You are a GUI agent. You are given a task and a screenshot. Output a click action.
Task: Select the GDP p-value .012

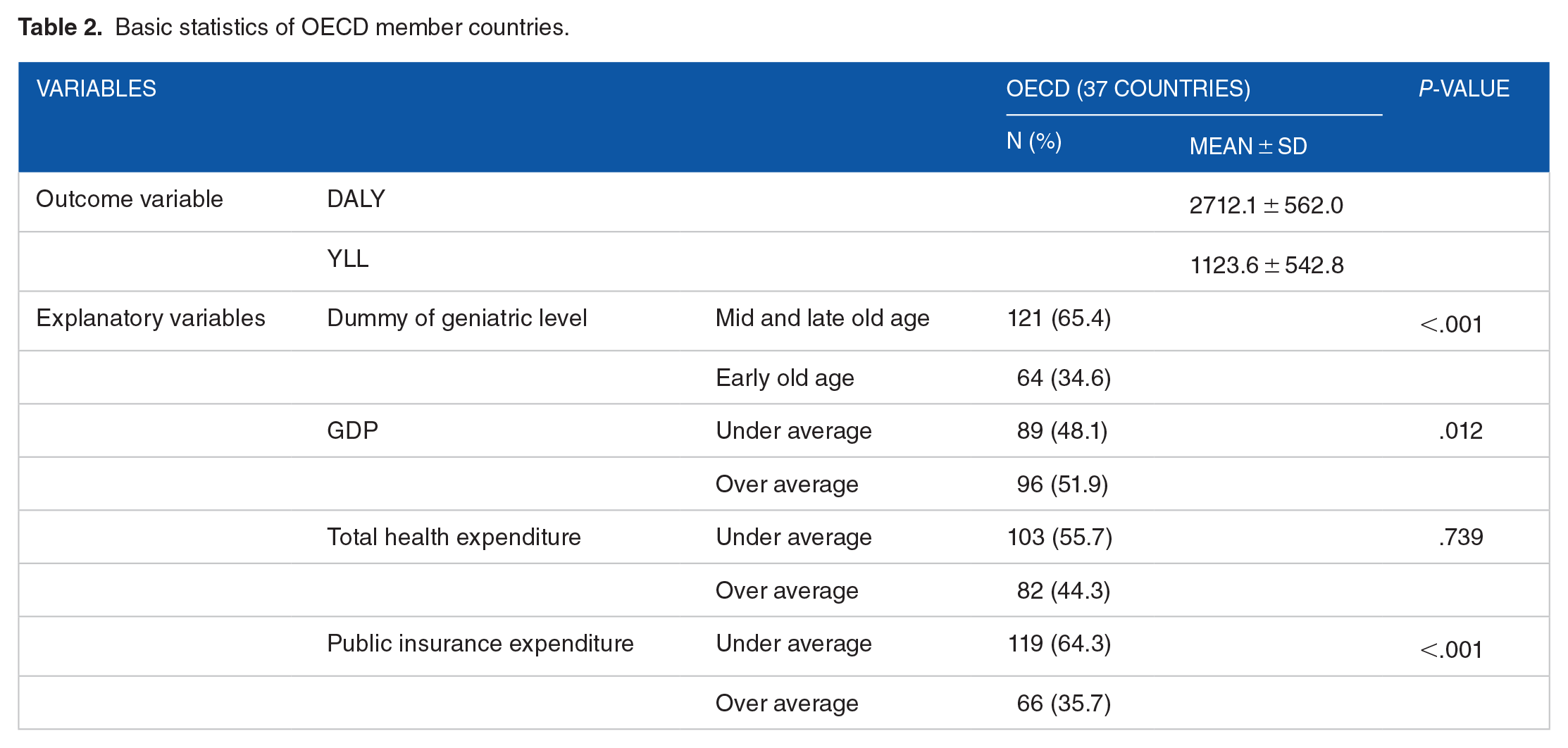1461,431
